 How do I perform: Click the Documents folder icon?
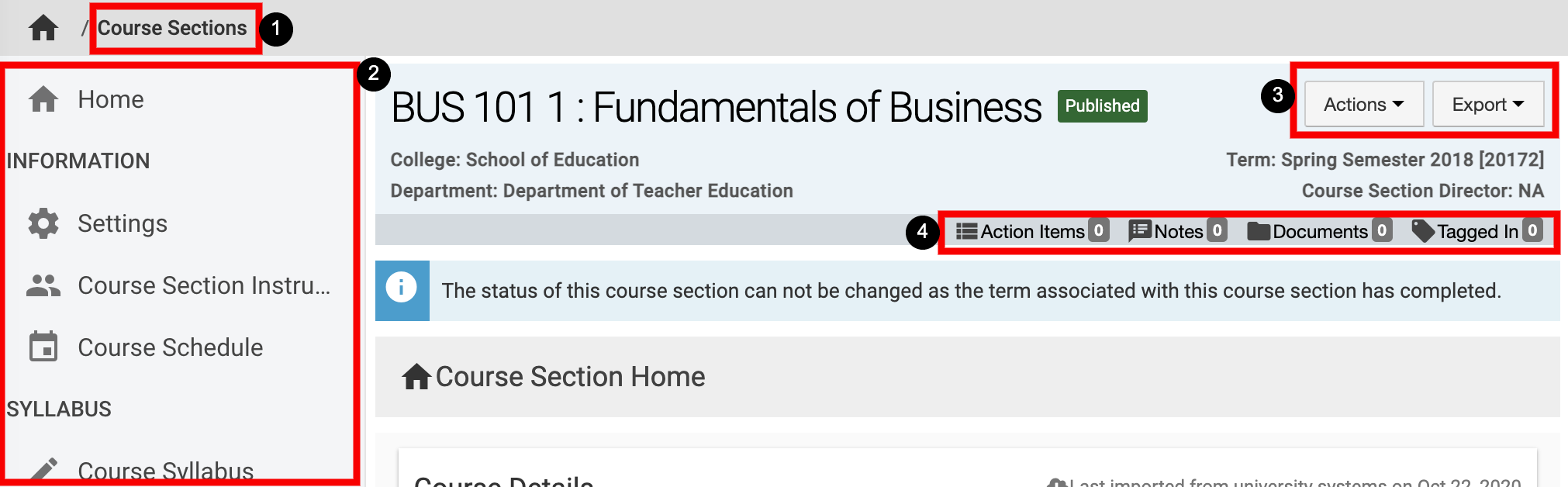tap(1259, 231)
